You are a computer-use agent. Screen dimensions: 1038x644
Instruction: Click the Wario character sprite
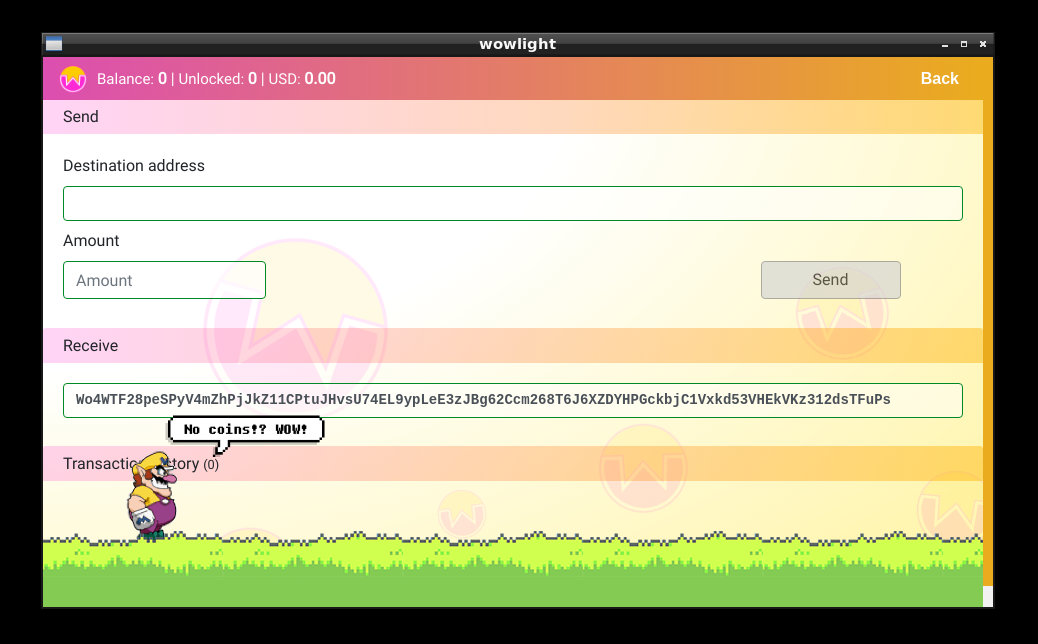[x=153, y=495]
